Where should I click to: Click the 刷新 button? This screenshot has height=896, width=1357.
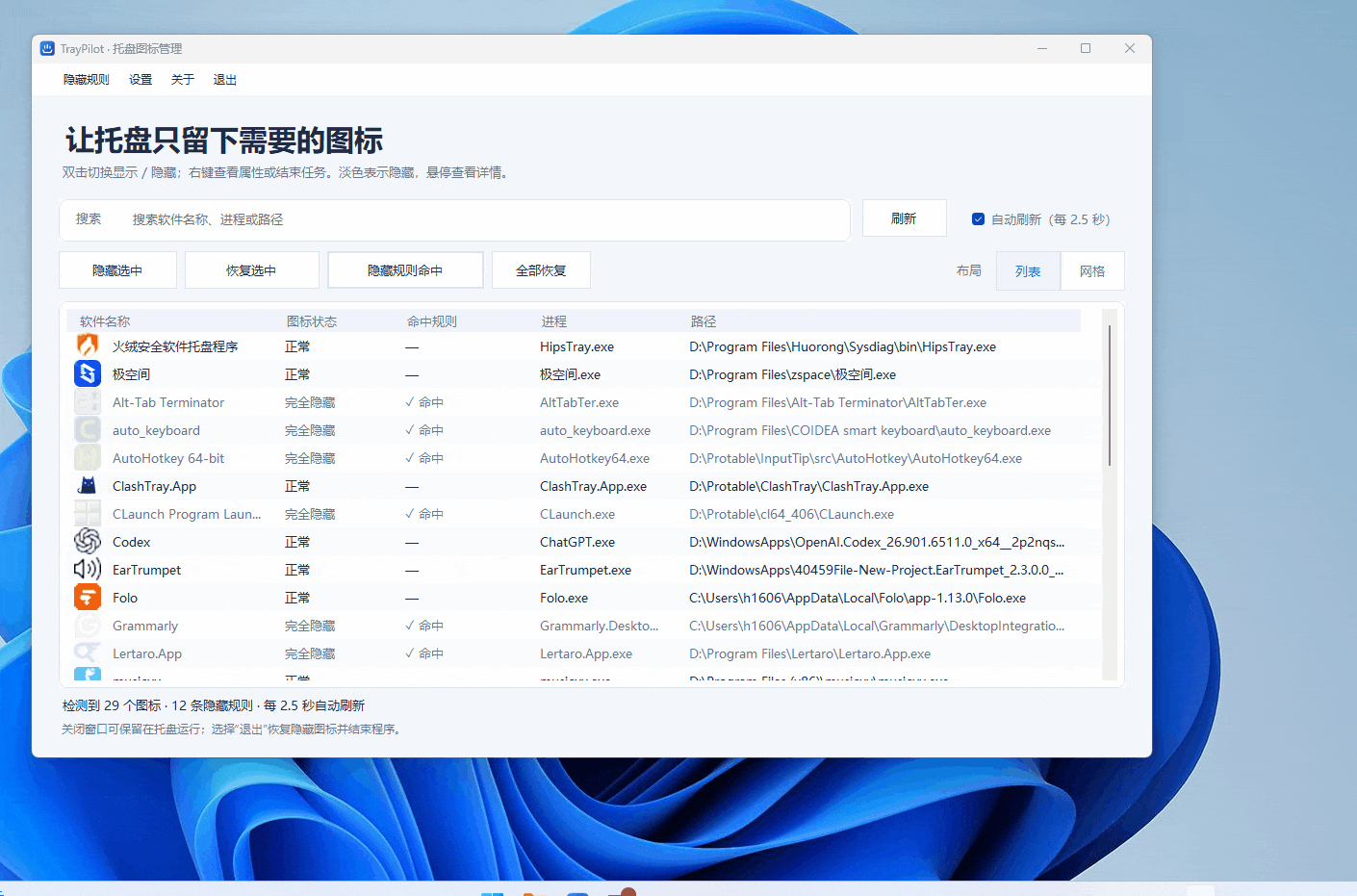click(x=904, y=218)
